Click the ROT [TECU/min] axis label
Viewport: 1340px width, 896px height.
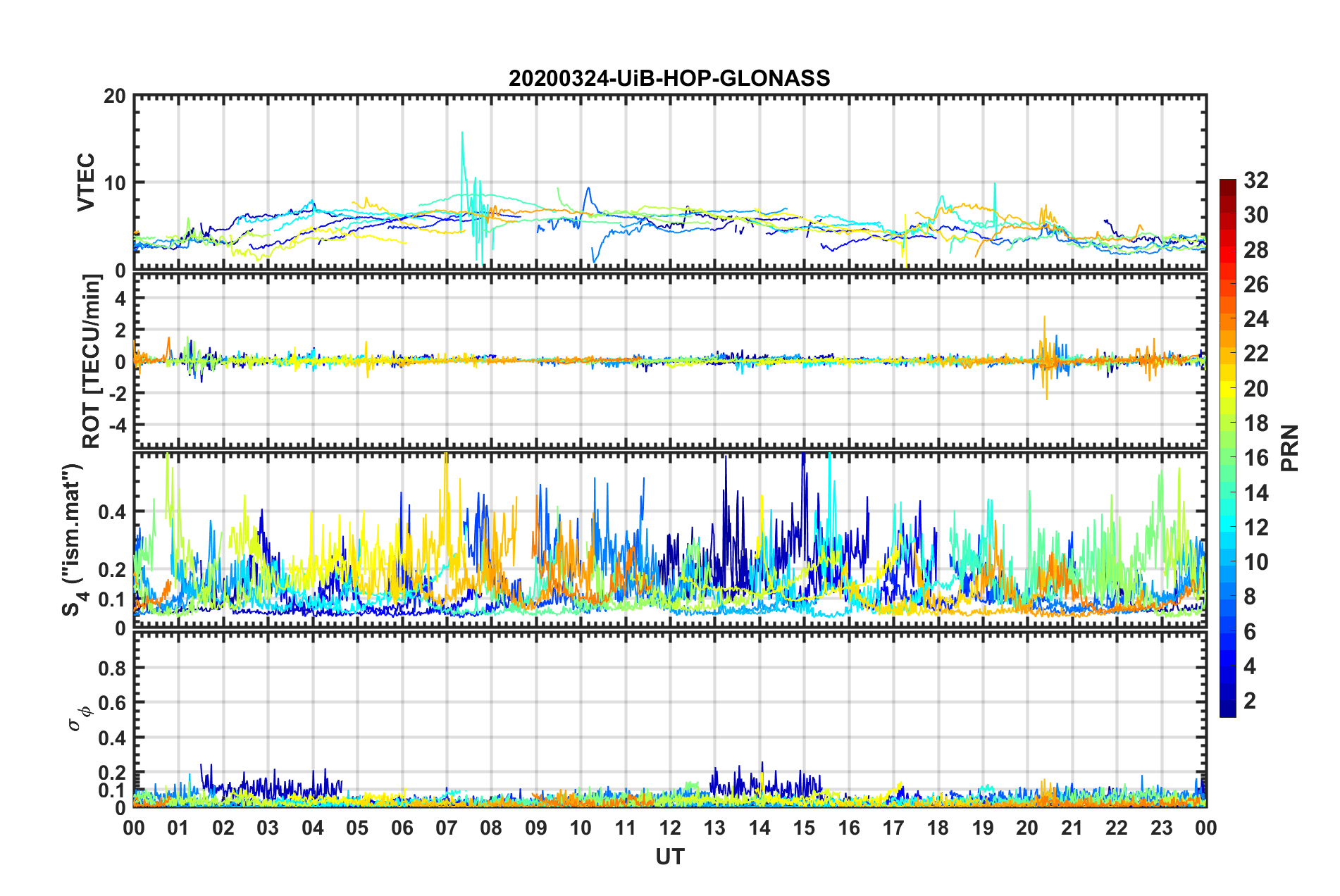coord(92,361)
